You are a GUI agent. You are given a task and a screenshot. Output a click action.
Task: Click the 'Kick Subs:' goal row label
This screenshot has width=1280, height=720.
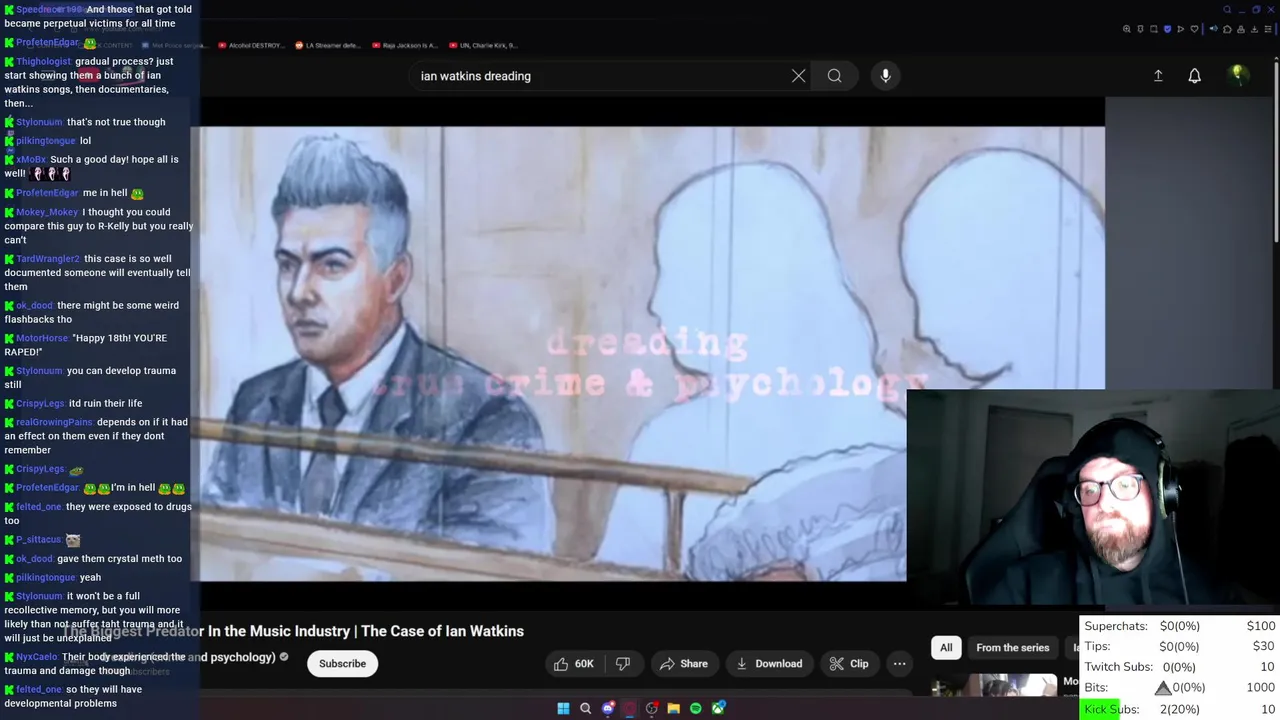coord(1111,709)
